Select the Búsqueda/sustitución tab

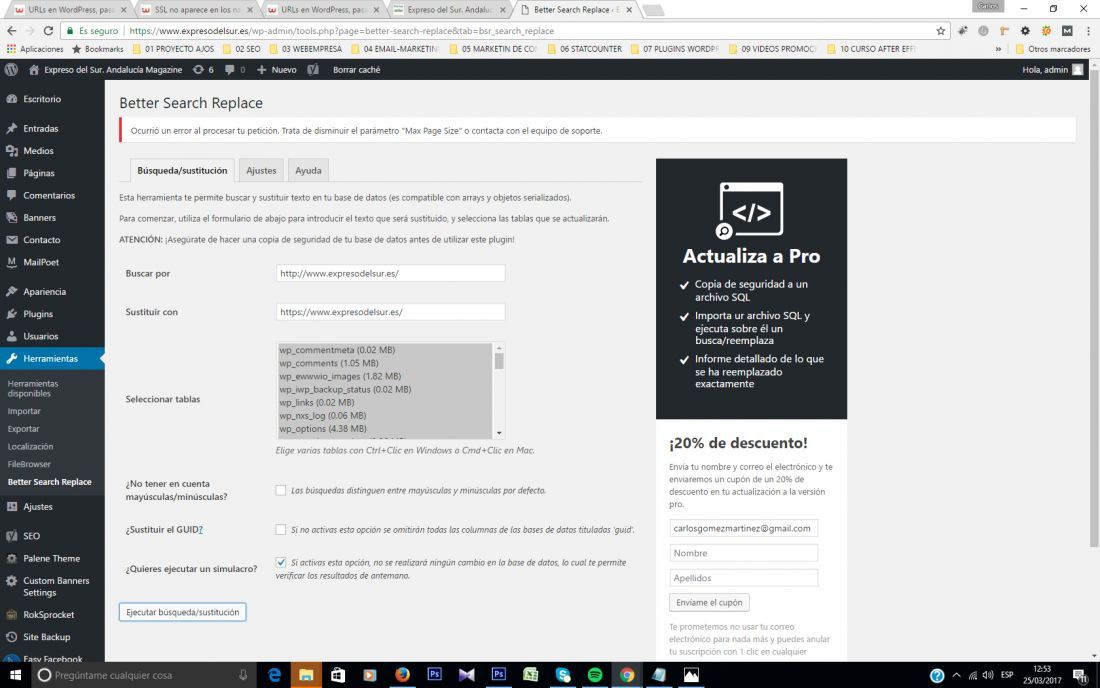[182, 170]
